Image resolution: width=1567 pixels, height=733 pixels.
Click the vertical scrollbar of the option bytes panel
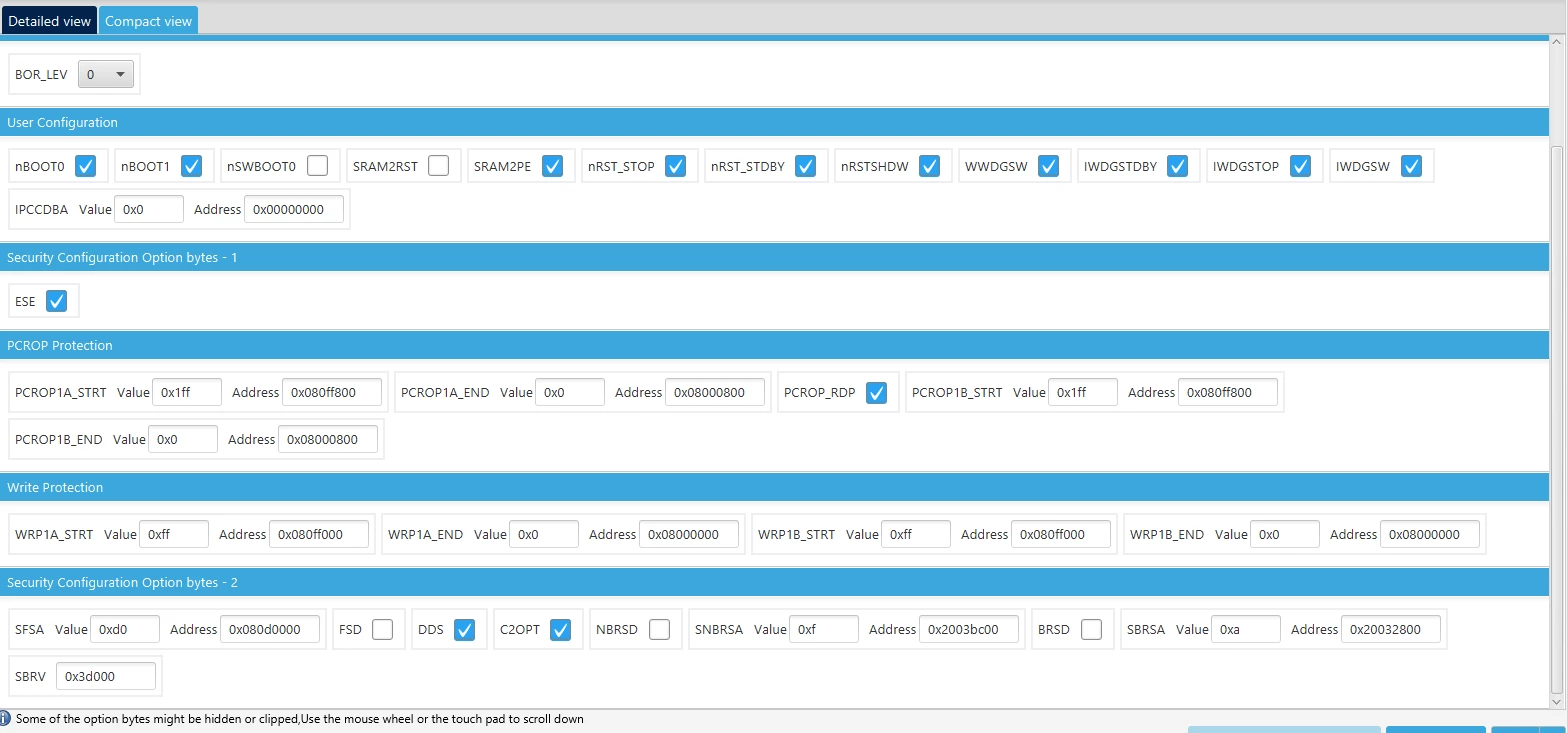point(1557,420)
